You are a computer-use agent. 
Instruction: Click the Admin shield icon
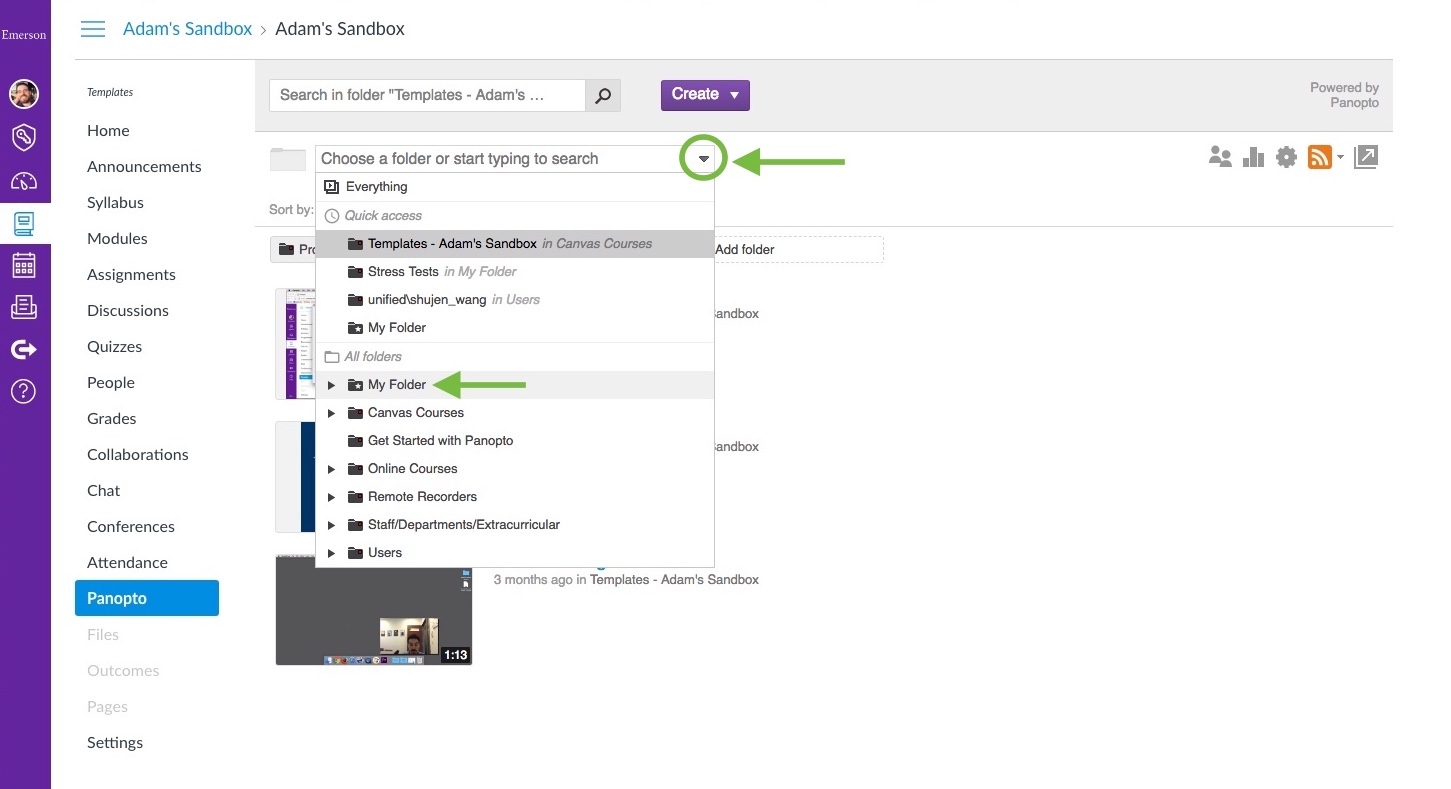pos(24,137)
